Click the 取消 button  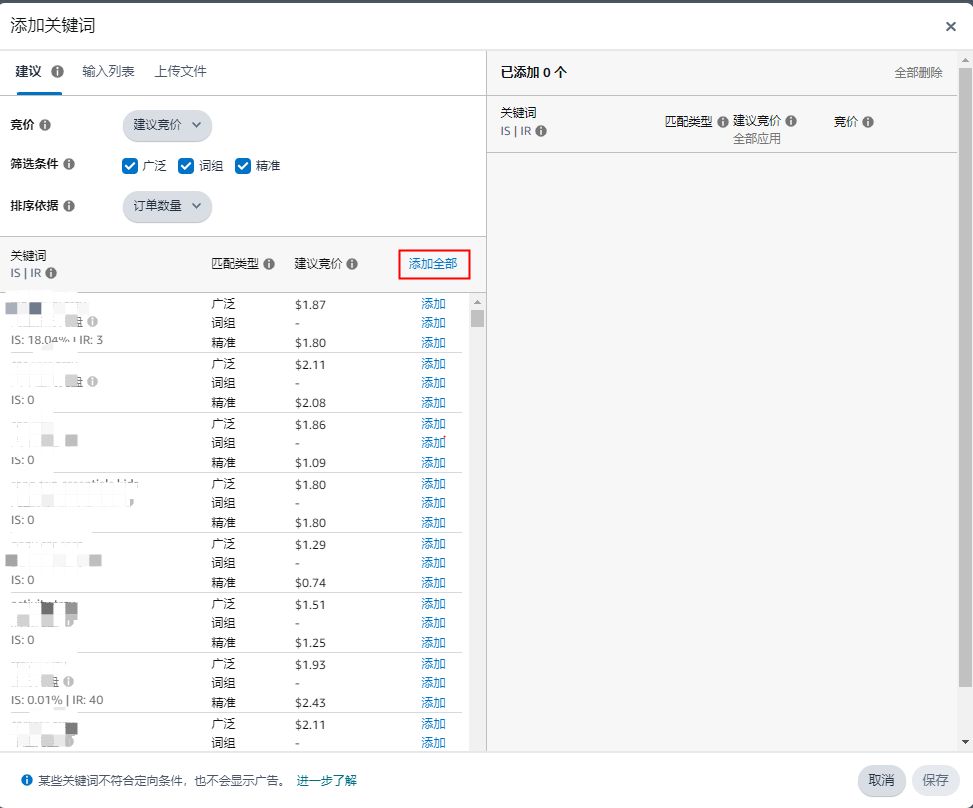point(881,780)
